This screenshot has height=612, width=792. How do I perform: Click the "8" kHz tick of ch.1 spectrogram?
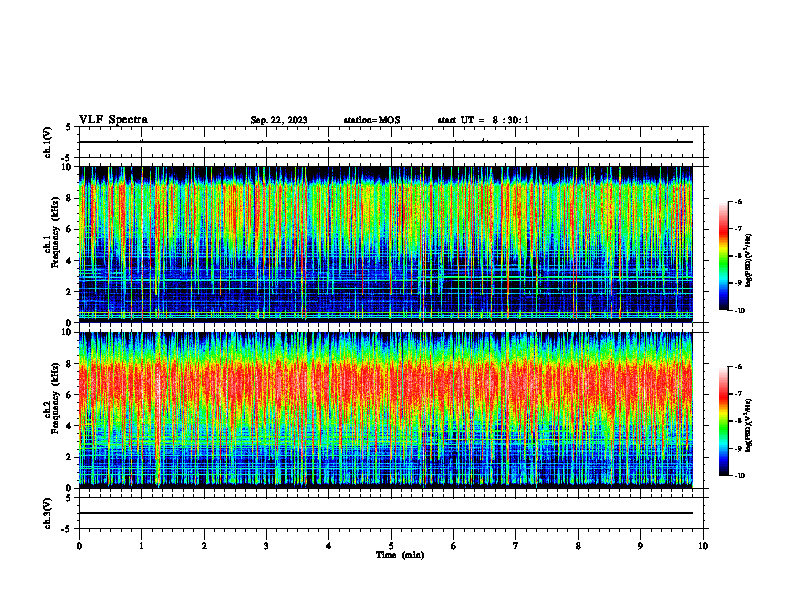coord(70,198)
